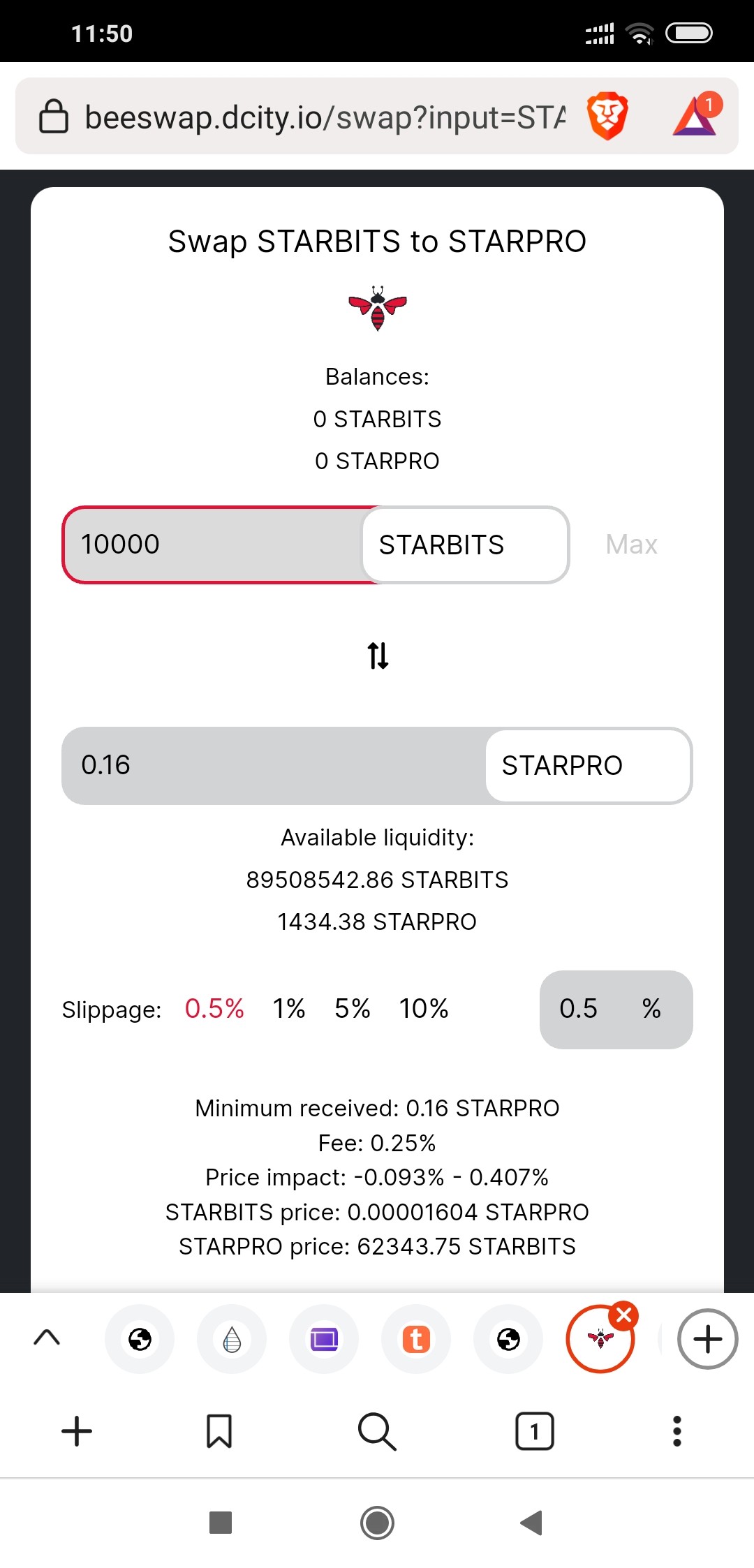The width and height of the screenshot is (754, 1568).
Task: Open the STARPRO token selector
Action: [x=589, y=765]
